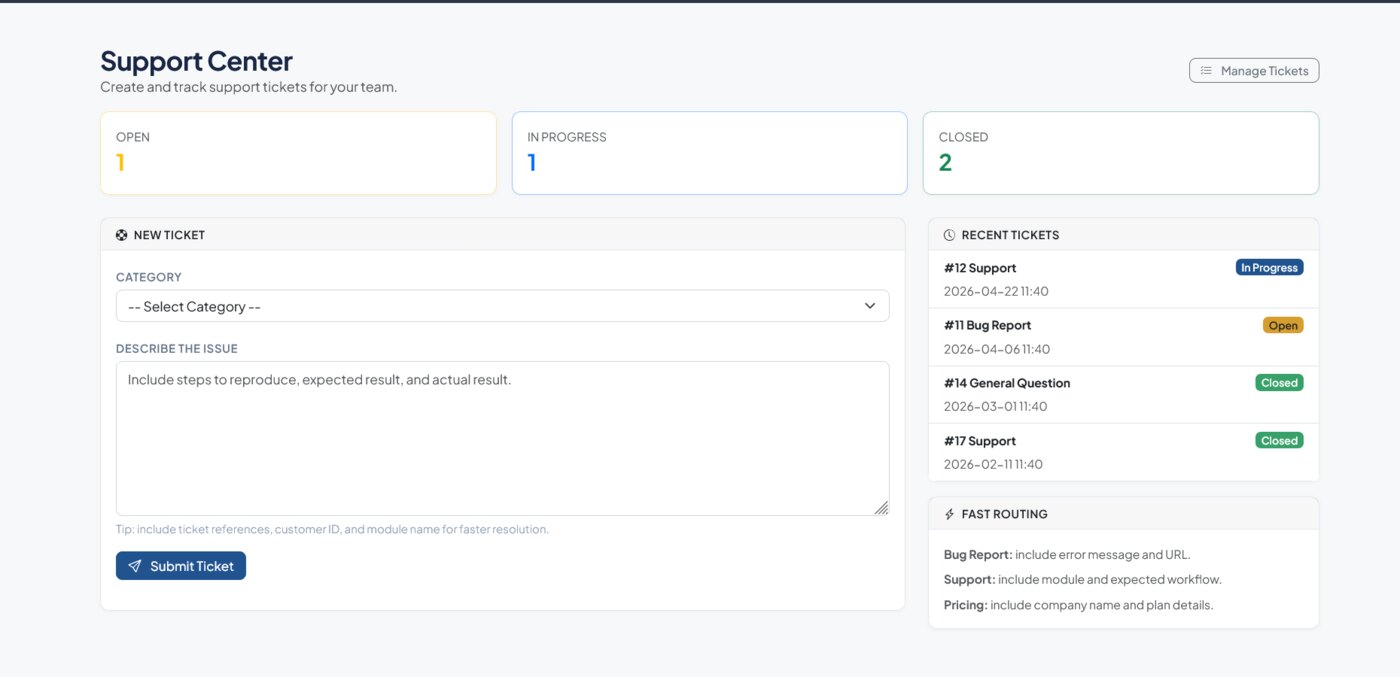
Task: Select the CLOSED status summary card
Action: click(1121, 152)
